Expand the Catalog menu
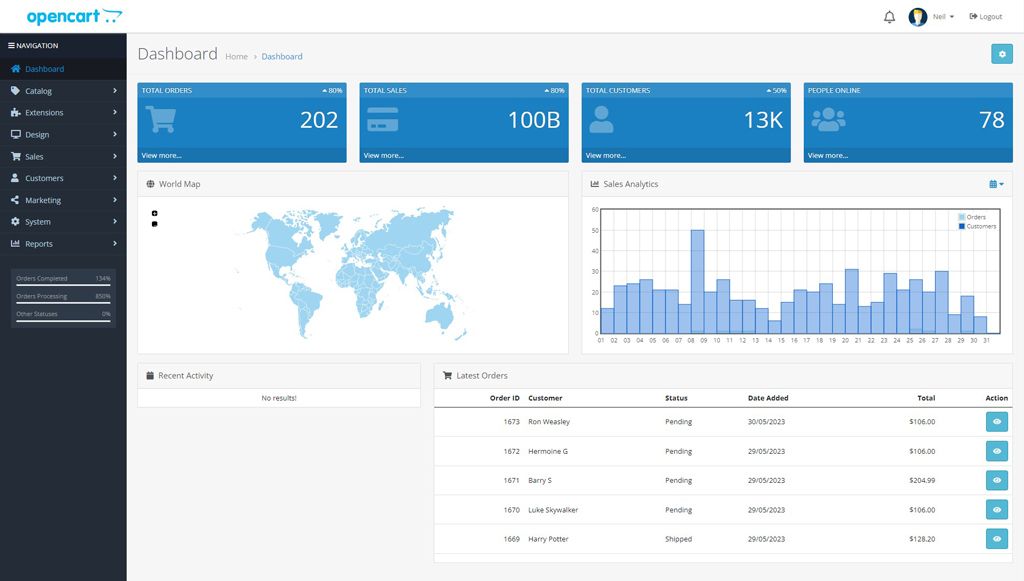1024x581 pixels. coord(63,91)
